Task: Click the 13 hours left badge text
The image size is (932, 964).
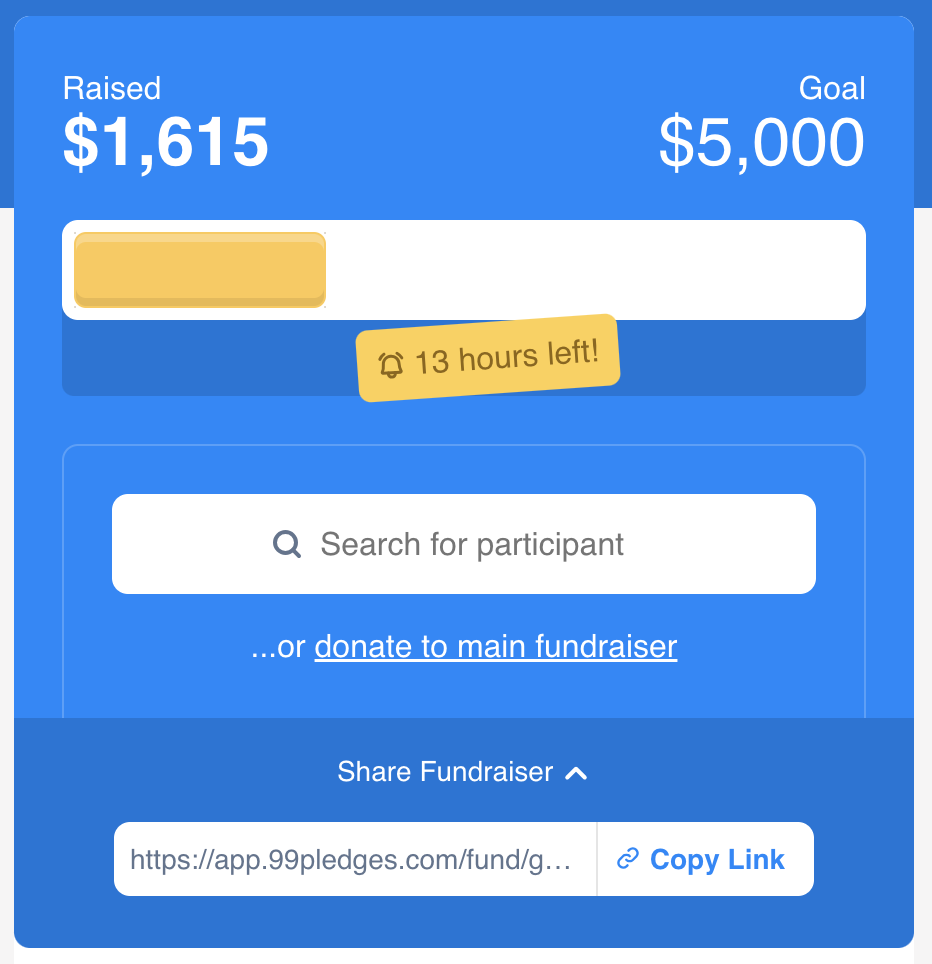Action: pyautogui.click(x=506, y=358)
